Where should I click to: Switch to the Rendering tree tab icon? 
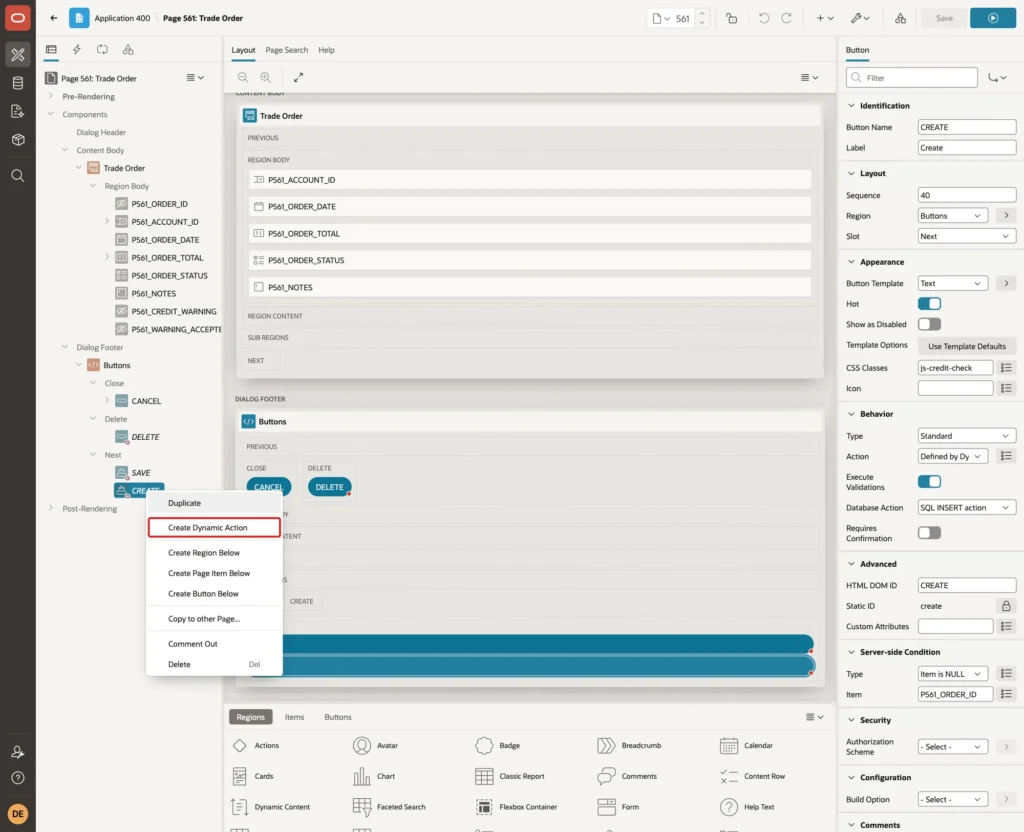tap(51, 50)
